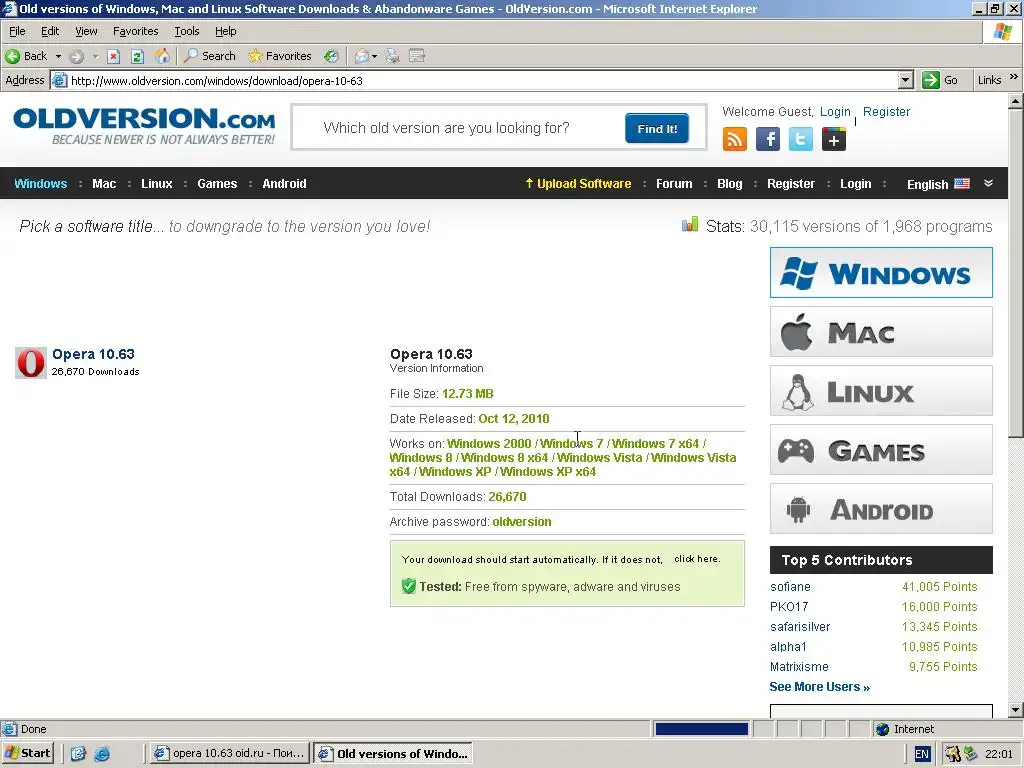Viewport: 1024px width, 768px height.
Task: Click the big Android sidebar button
Action: pos(881,509)
